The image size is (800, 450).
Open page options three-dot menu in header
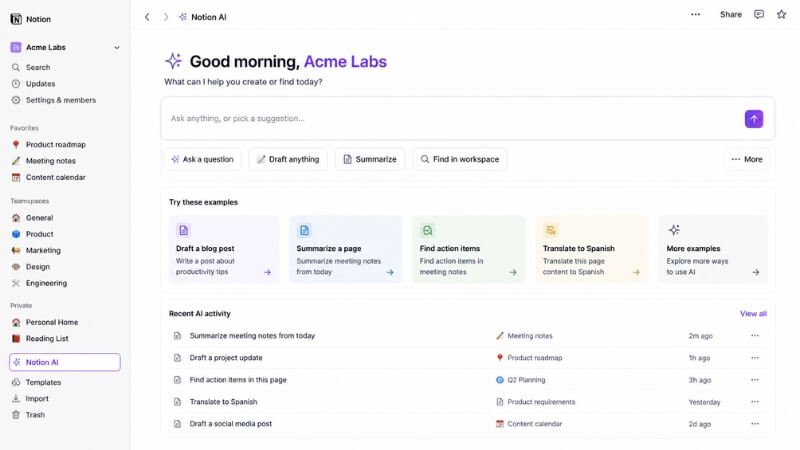[695, 14]
